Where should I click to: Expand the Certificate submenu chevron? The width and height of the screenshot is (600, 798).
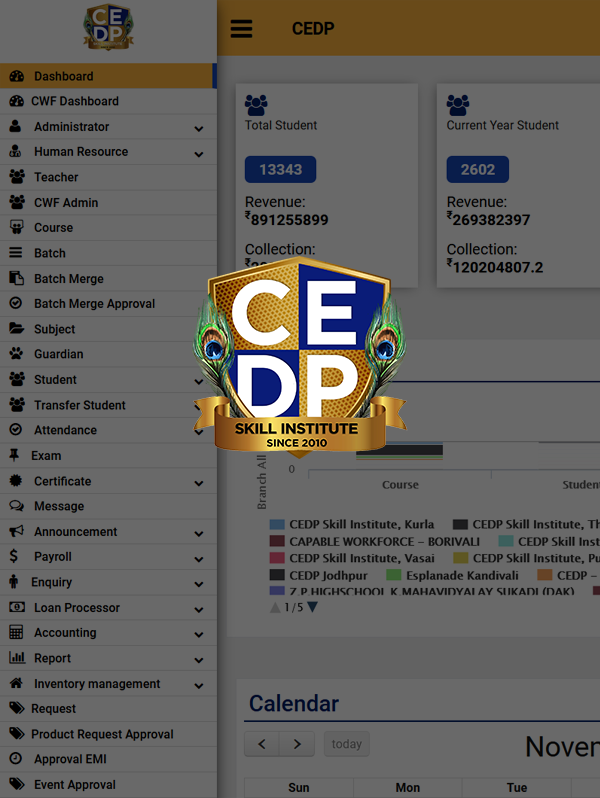click(x=199, y=483)
